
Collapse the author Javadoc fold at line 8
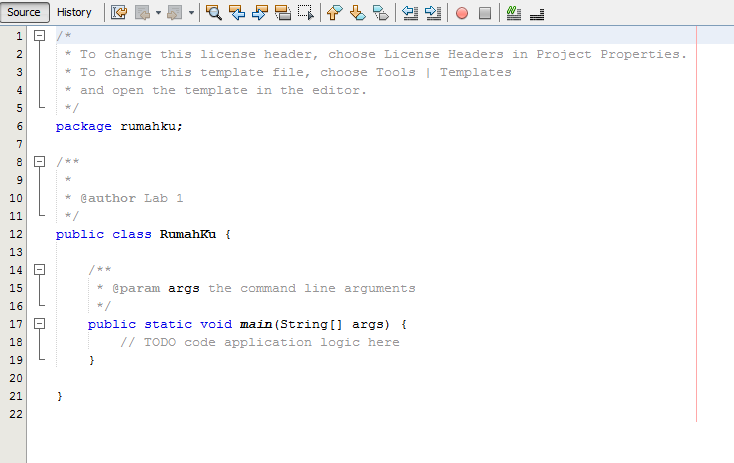click(x=40, y=162)
